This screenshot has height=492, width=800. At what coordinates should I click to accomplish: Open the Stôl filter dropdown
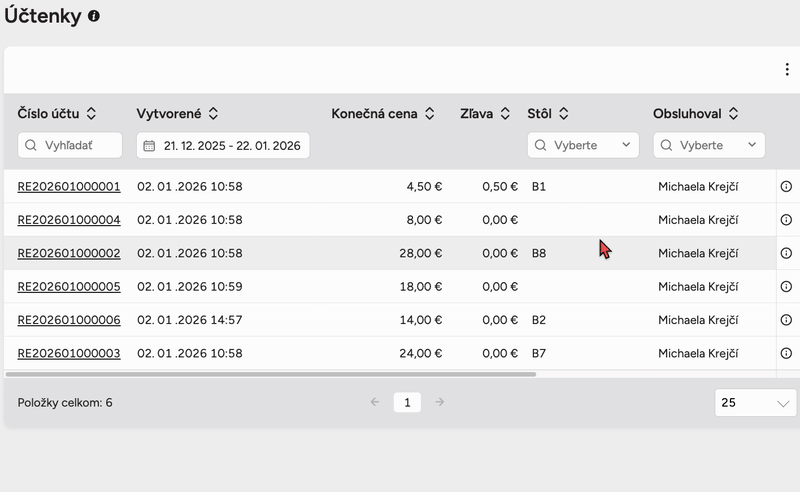coord(583,145)
